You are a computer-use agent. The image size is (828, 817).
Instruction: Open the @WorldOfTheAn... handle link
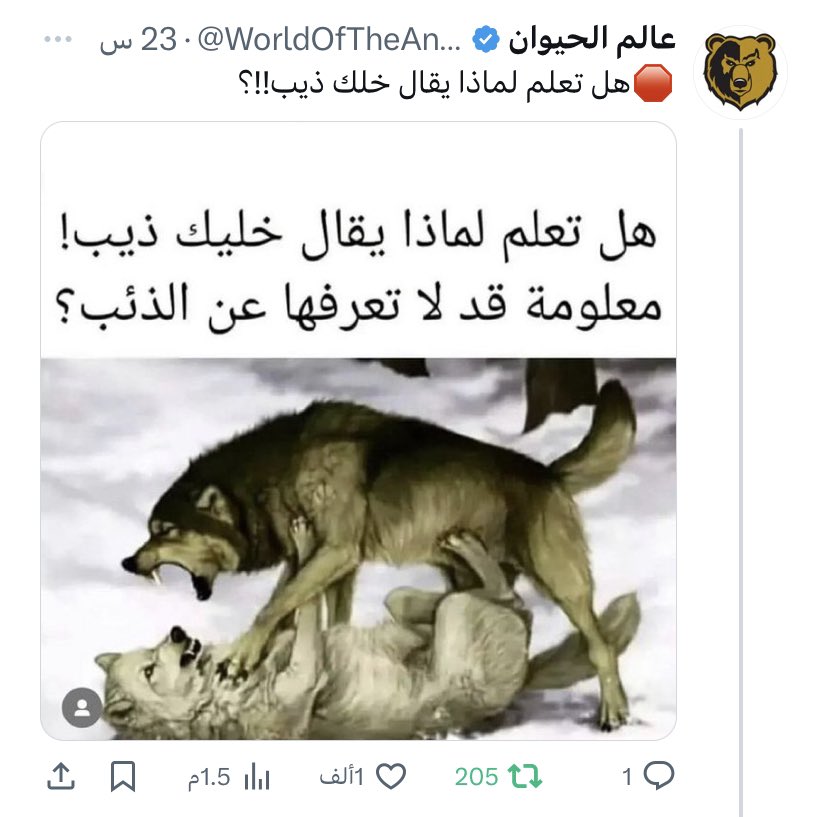tap(329, 40)
